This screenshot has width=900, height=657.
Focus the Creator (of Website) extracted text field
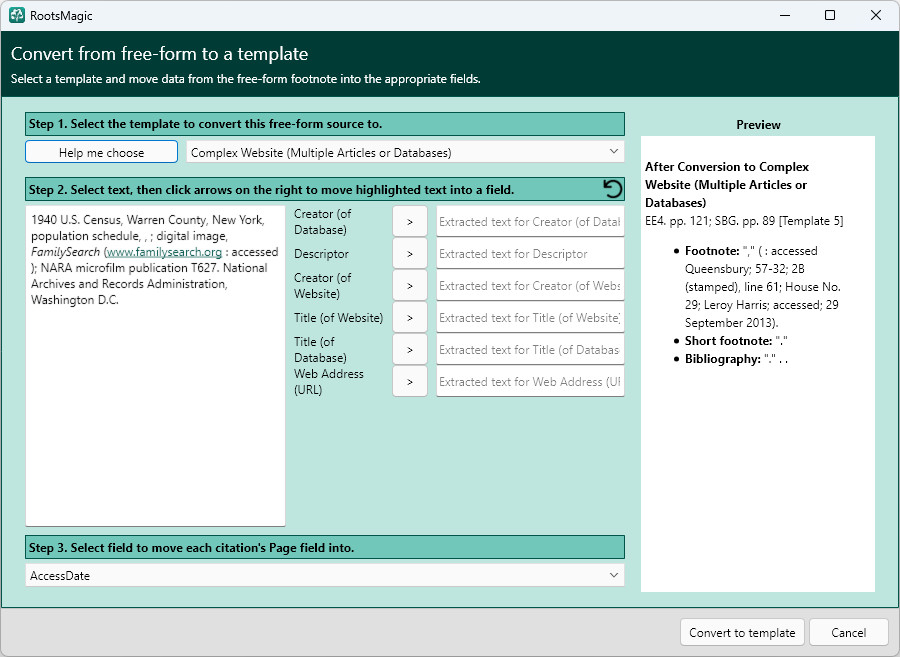point(530,286)
